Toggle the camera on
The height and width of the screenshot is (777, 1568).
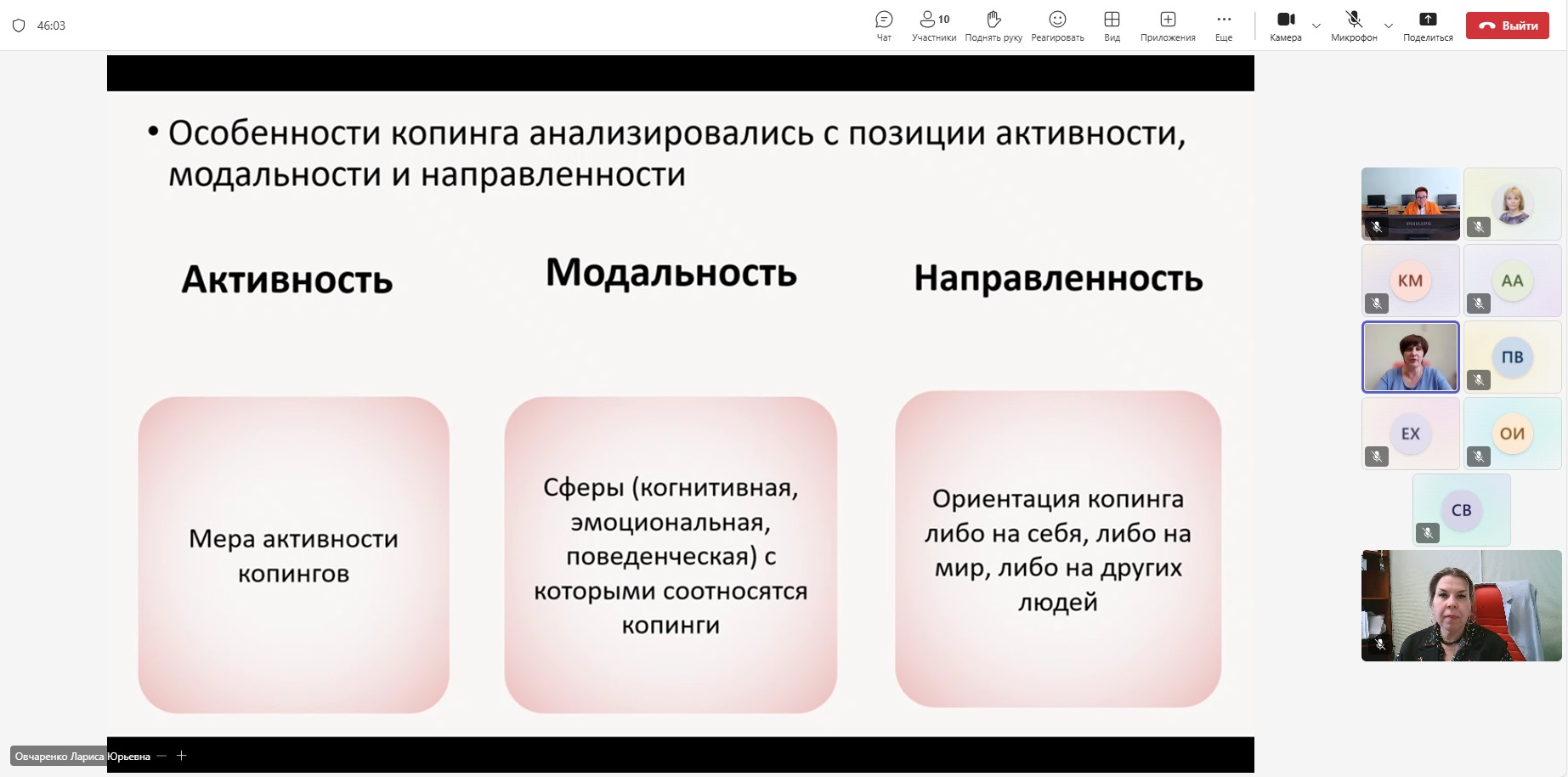coord(1286,26)
